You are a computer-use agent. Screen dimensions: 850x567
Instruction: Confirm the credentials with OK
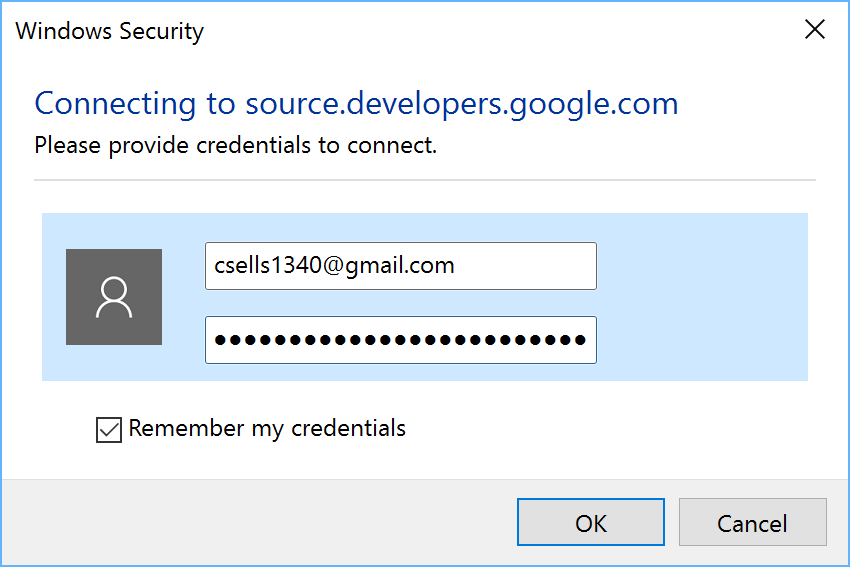(x=591, y=522)
